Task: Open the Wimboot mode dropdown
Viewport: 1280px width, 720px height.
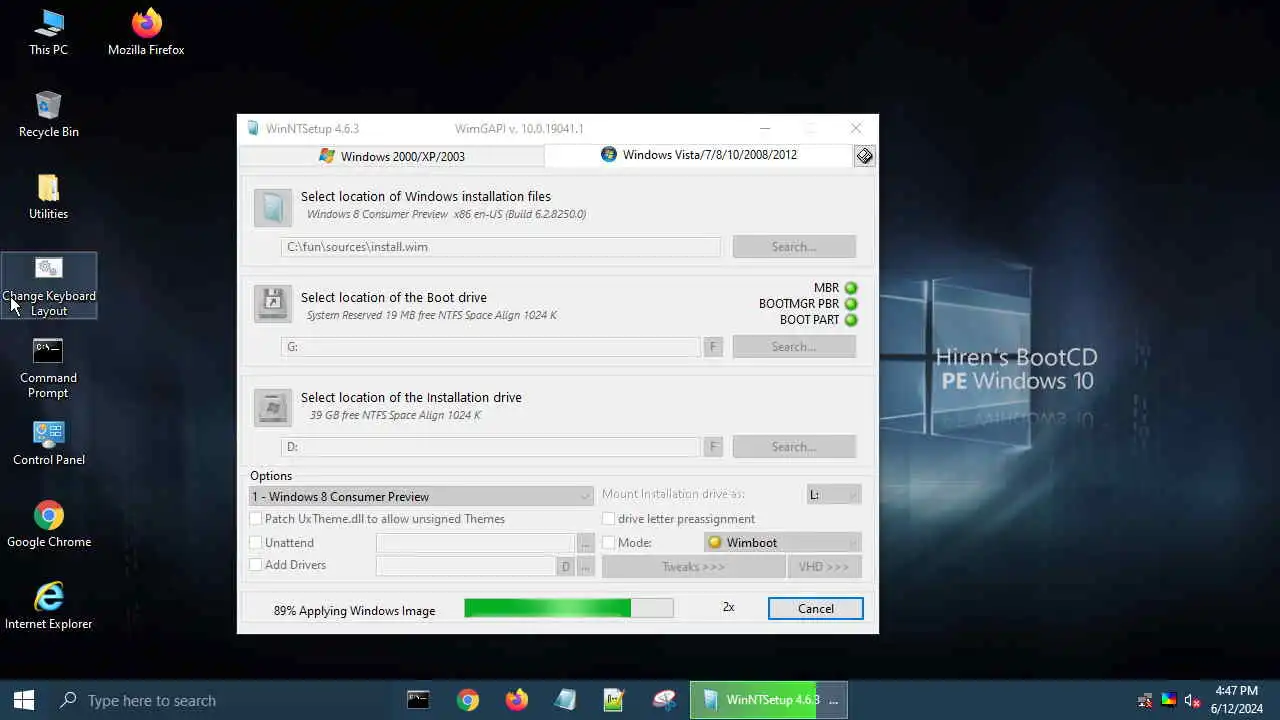Action: 782,543
